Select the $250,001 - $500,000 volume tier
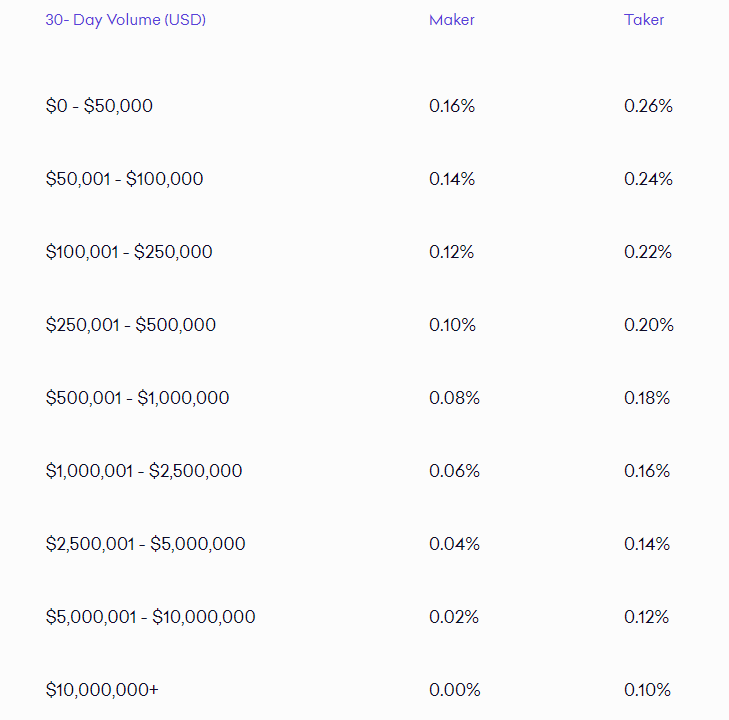Image resolution: width=729 pixels, height=720 pixels. [131, 325]
